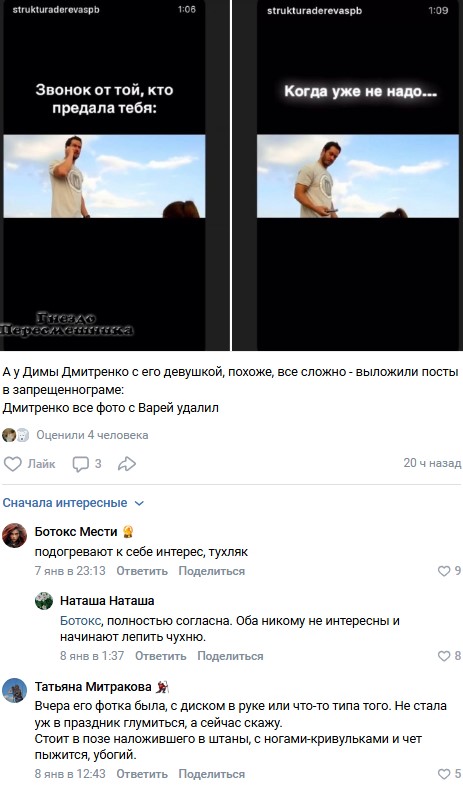Share the post with arrow icon
Screen dimensions: 463x787
[x=127, y=464]
